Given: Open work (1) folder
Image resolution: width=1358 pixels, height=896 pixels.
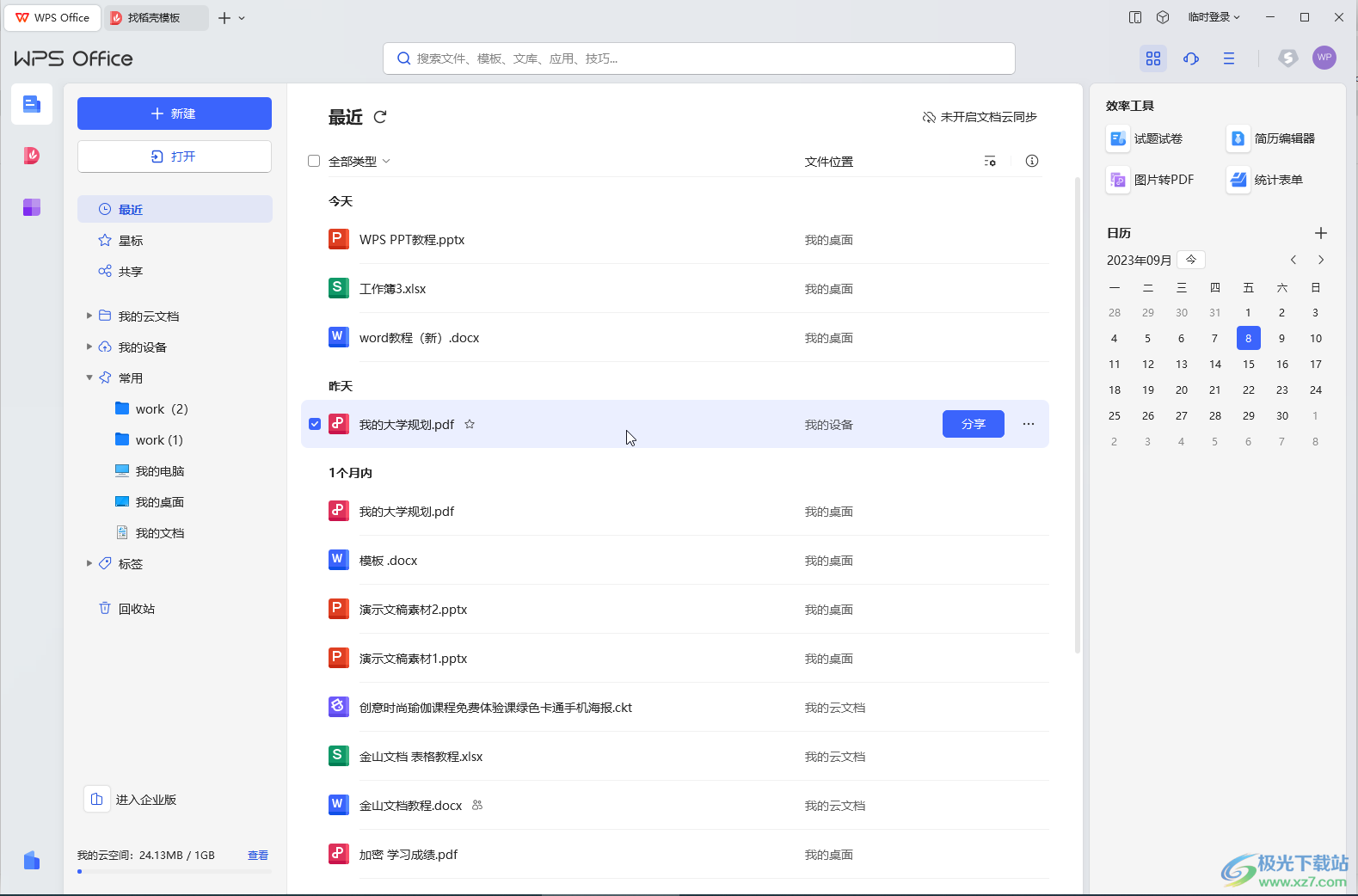Looking at the screenshot, I should click(x=175, y=439).
